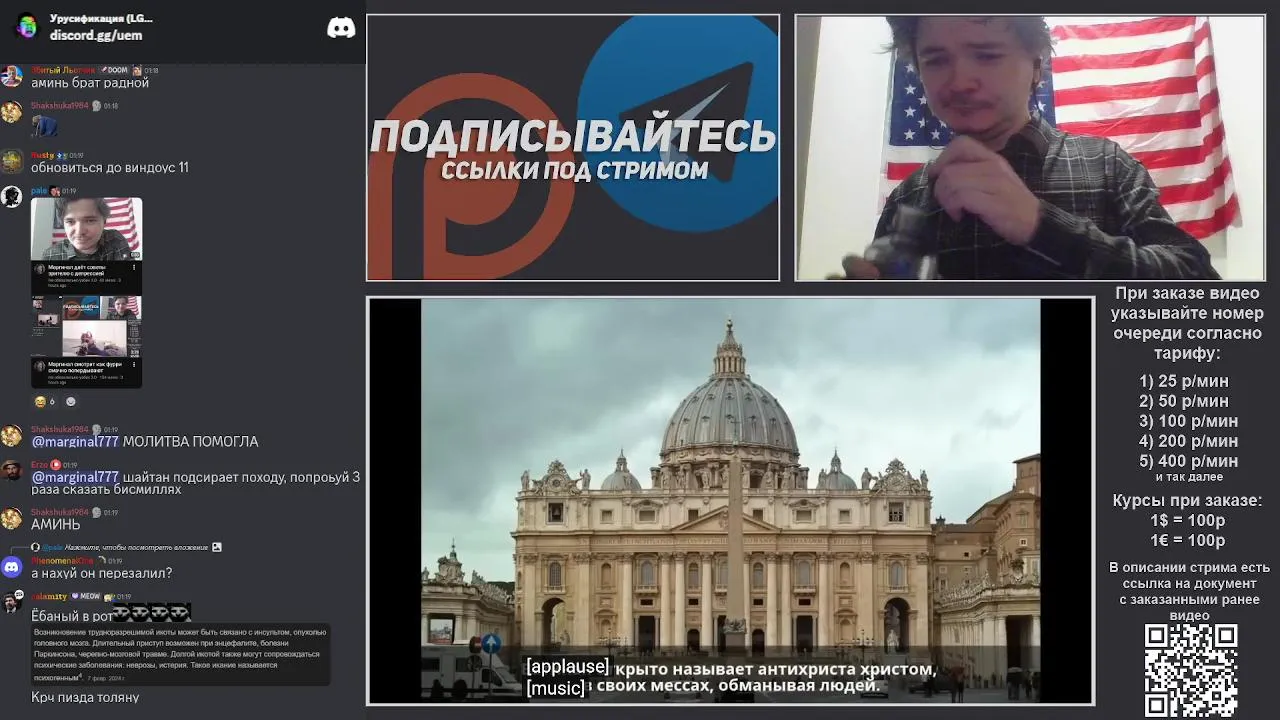Screen dimensions: 1280x720
Task: Click the '4) 200 р/мин' price line
Action: (x=1188, y=441)
